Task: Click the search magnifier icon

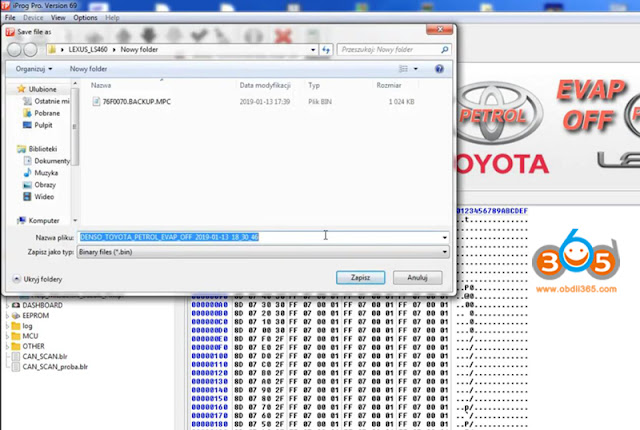Action: [444, 50]
